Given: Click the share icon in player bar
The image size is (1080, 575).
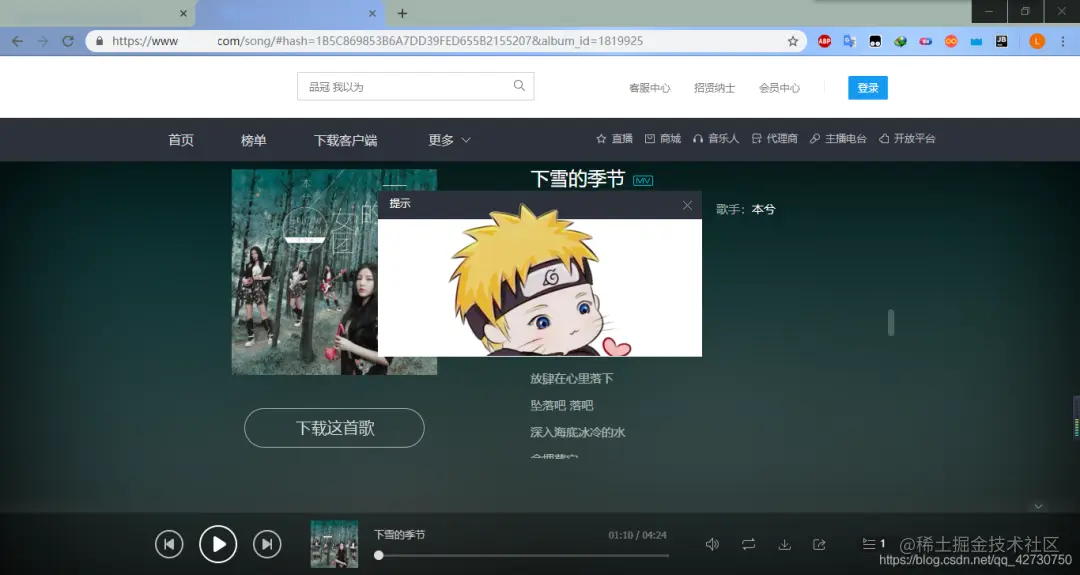Looking at the screenshot, I should point(819,544).
